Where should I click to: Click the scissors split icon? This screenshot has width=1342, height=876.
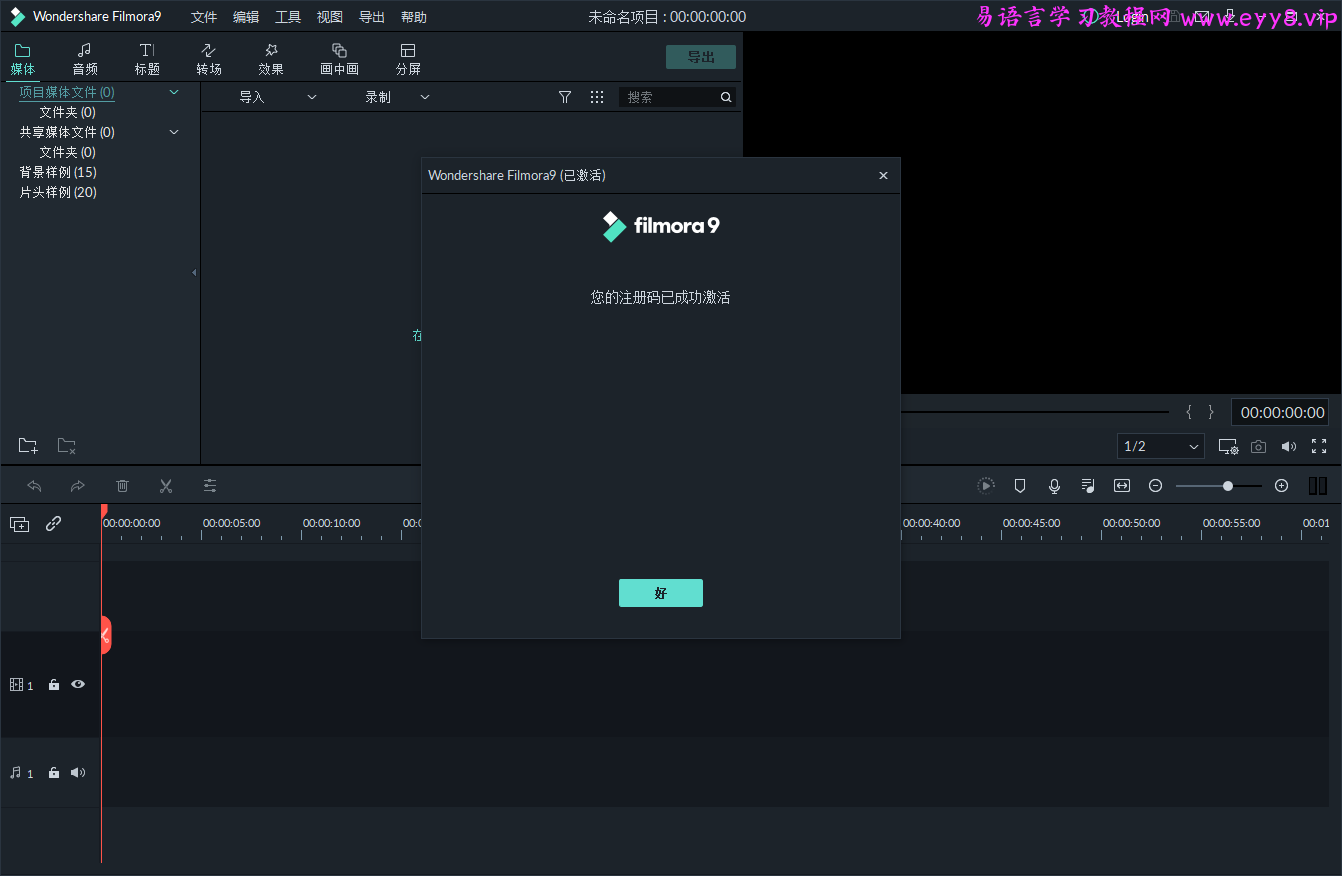point(166,486)
